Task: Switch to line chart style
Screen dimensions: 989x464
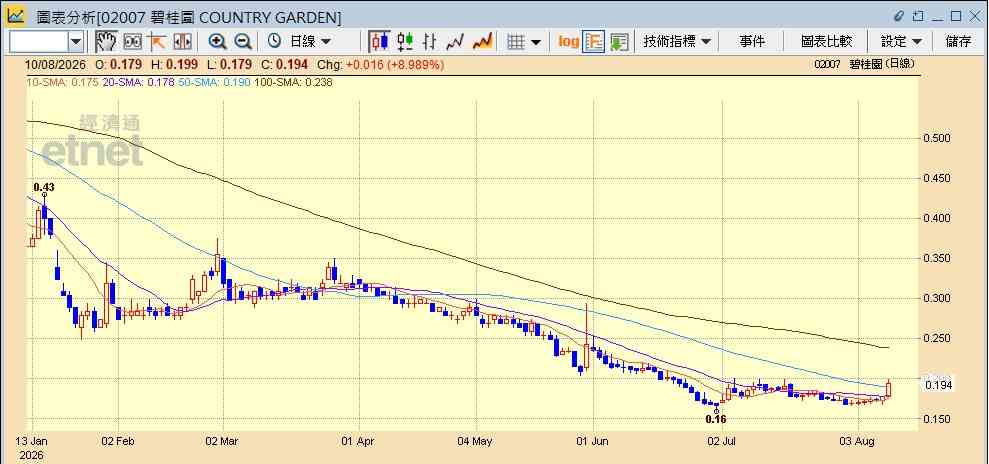Action: (455, 42)
